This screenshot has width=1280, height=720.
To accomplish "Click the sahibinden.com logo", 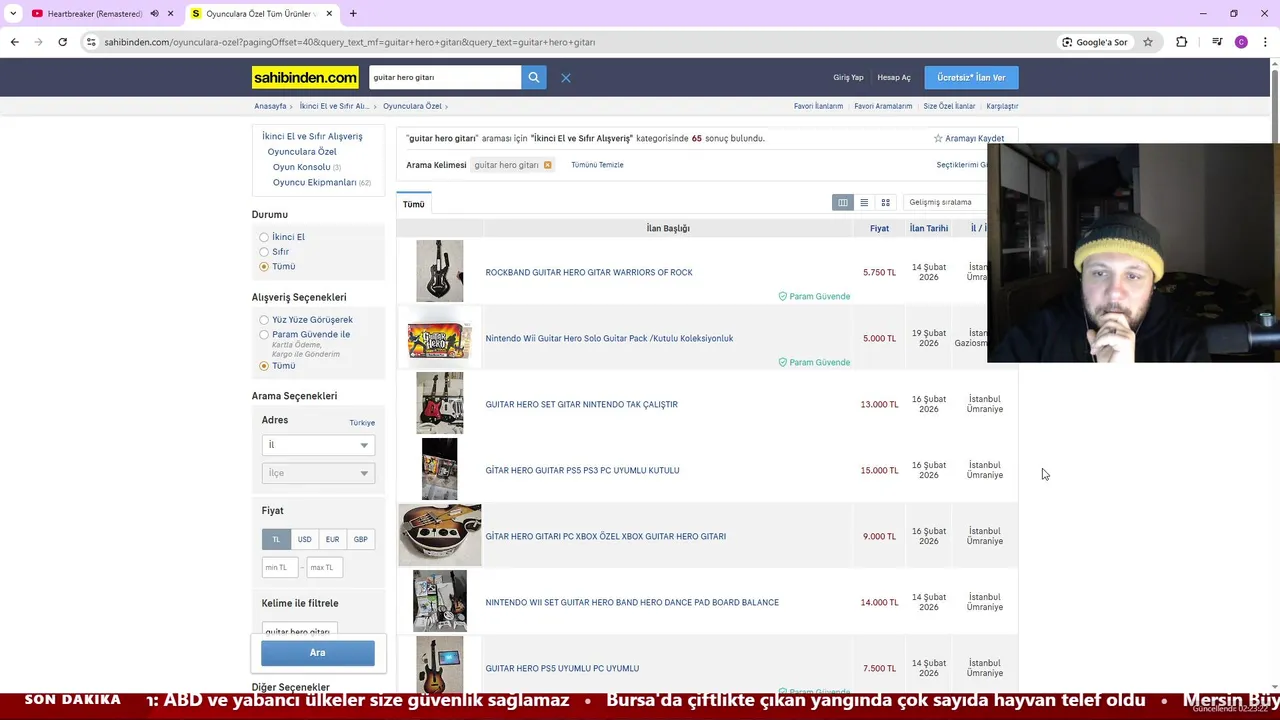I will coord(305,77).
